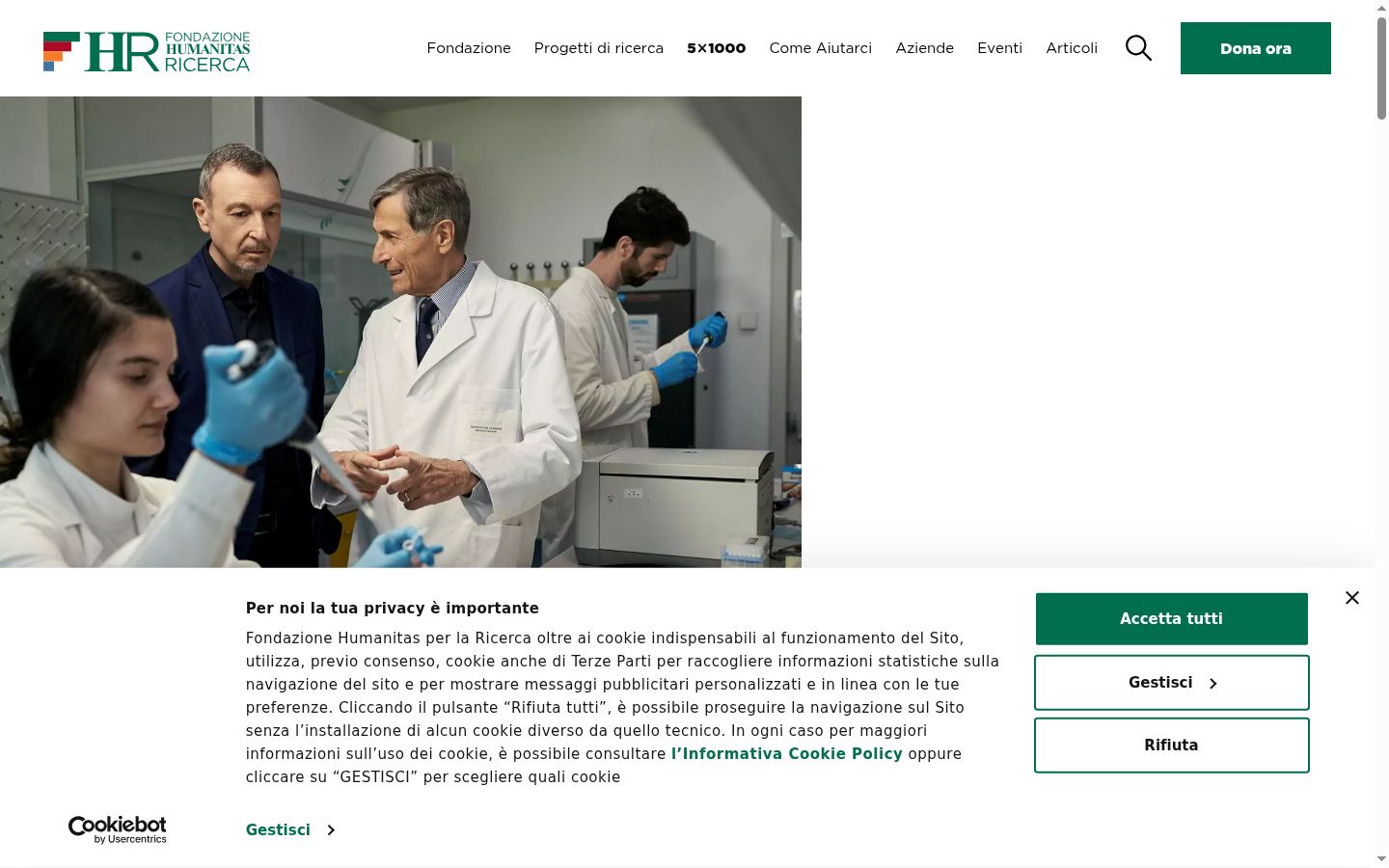Image resolution: width=1389 pixels, height=868 pixels.
Task: Expand the boxed Gestisci cookie options button
Action: (1172, 683)
